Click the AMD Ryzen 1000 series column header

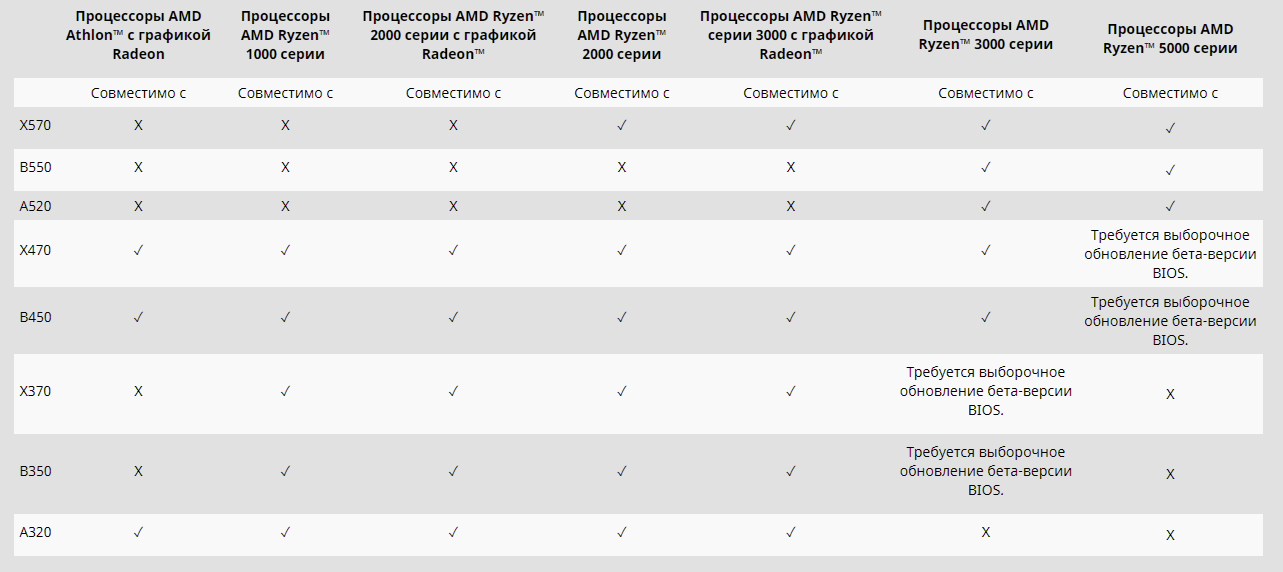click(285, 35)
